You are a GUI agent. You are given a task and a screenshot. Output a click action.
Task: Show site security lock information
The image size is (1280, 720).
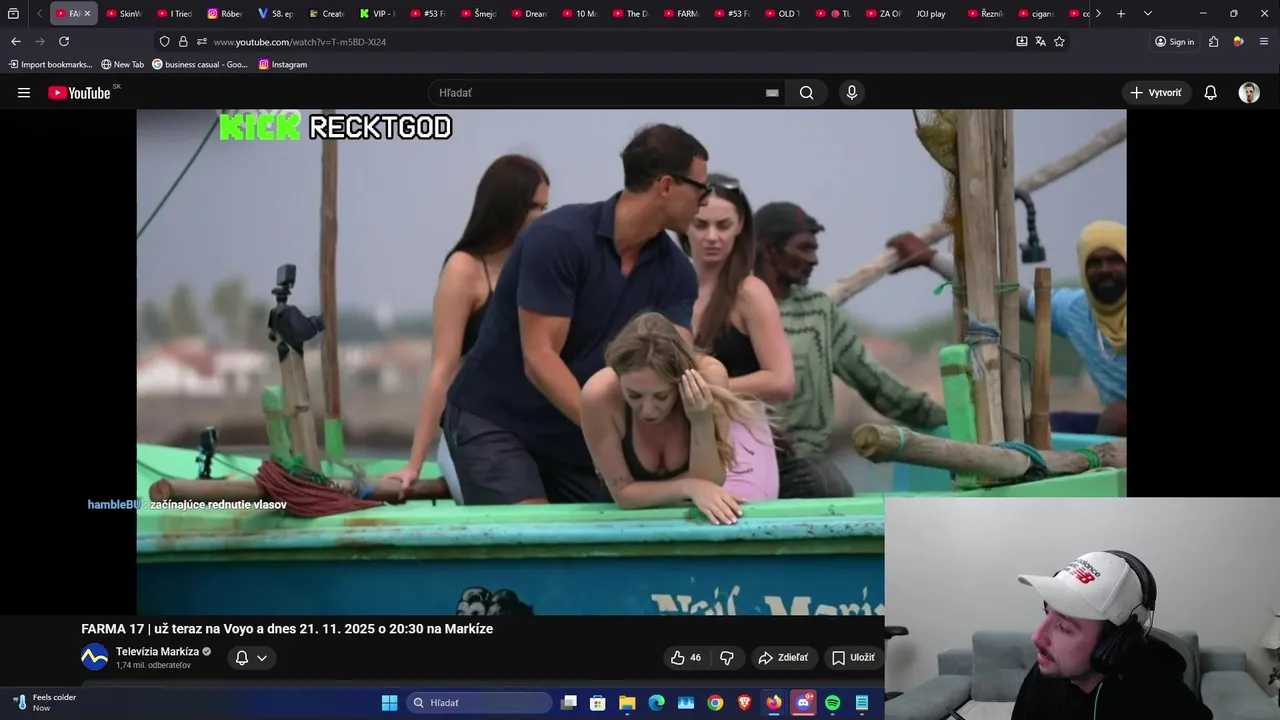point(183,41)
